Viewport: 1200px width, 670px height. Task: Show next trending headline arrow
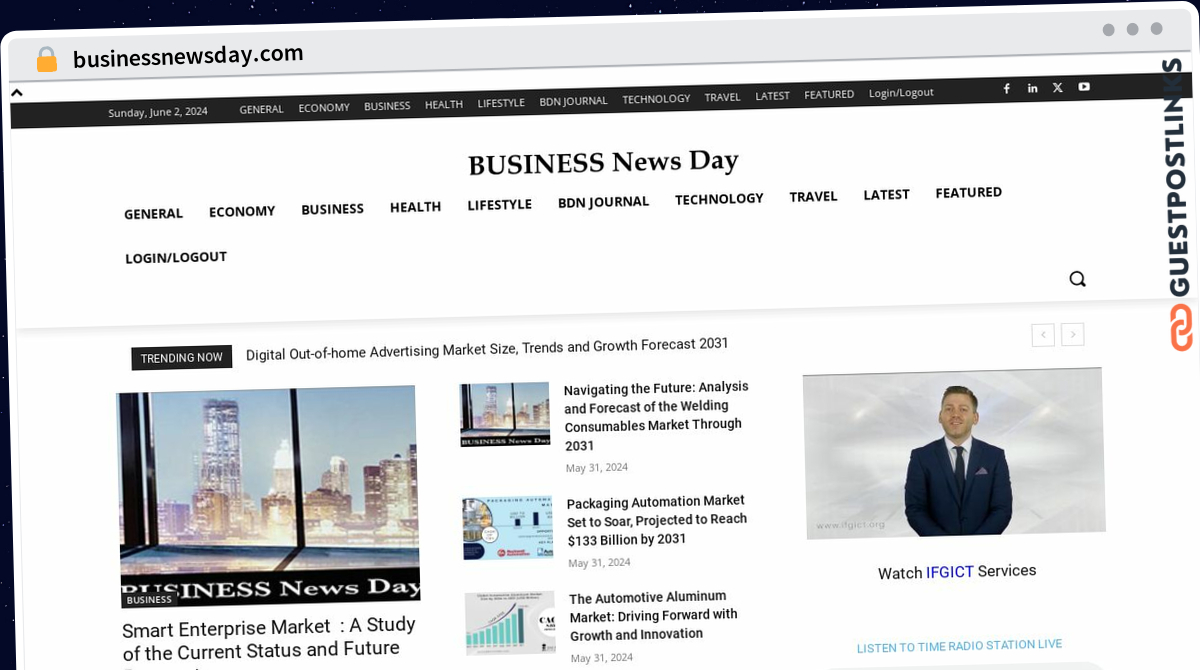1073,334
